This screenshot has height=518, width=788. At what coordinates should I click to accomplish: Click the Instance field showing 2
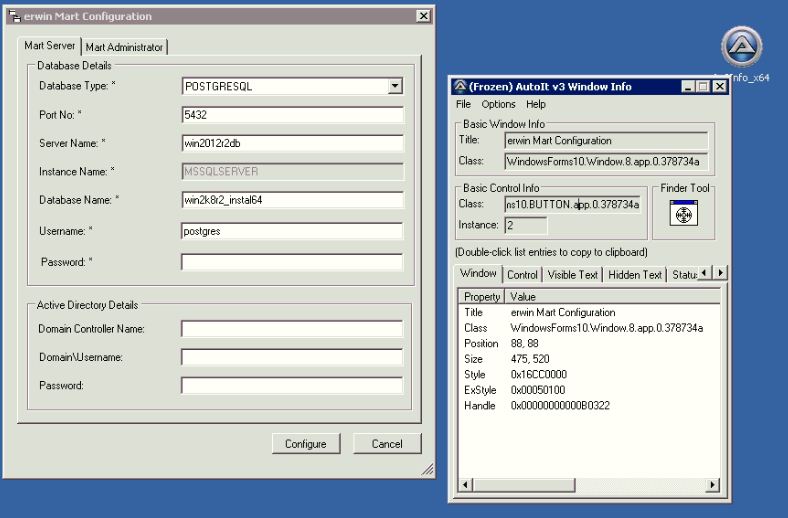(526, 225)
